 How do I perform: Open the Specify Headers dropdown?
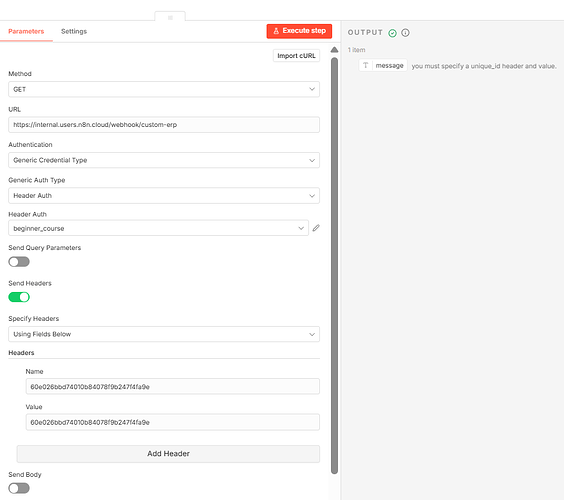(x=164, y=334)
